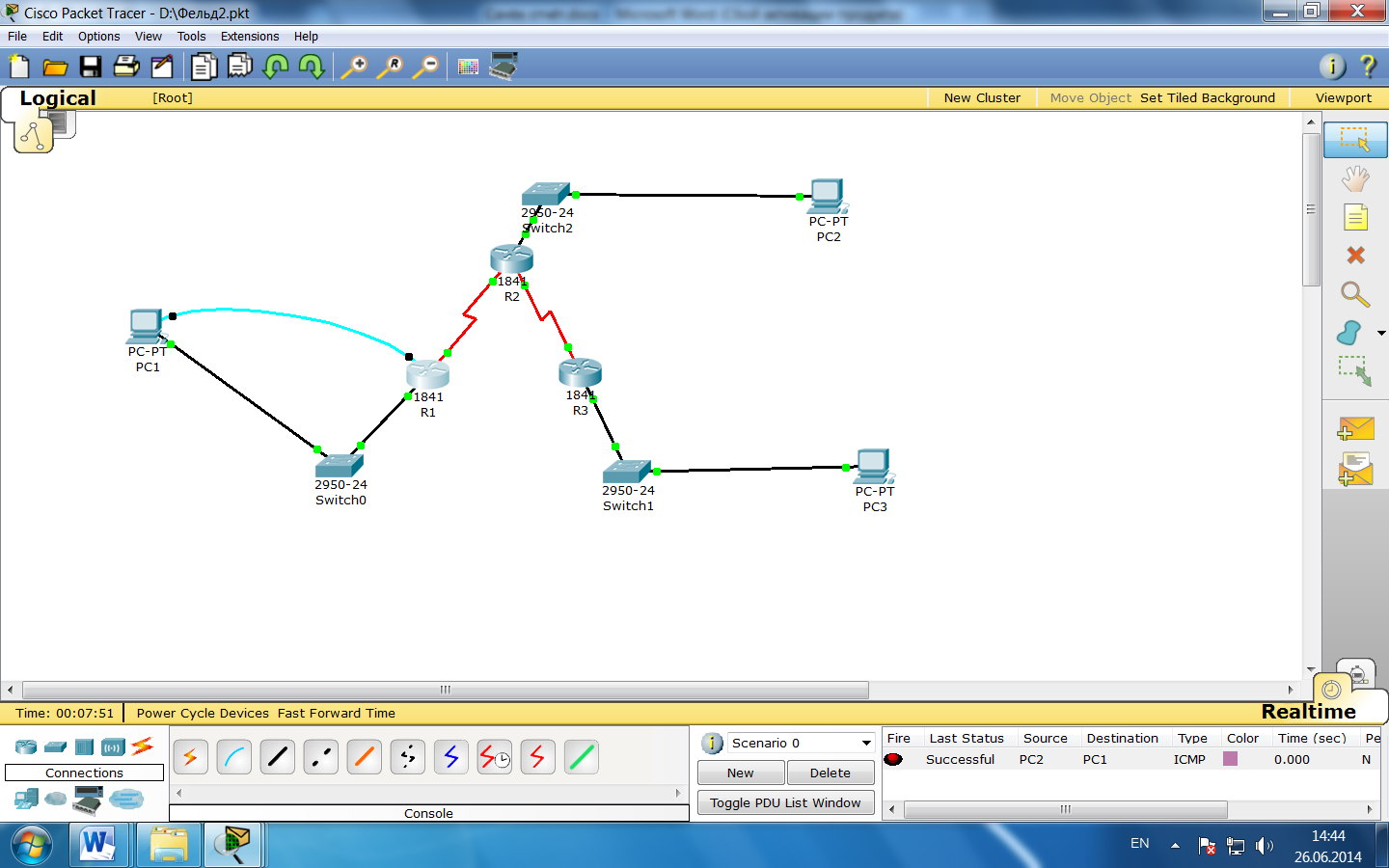The height and width of the screenshot is (868, 1389).
Task: Activate the Delete tool red X
Action: tap(1355, 256)
